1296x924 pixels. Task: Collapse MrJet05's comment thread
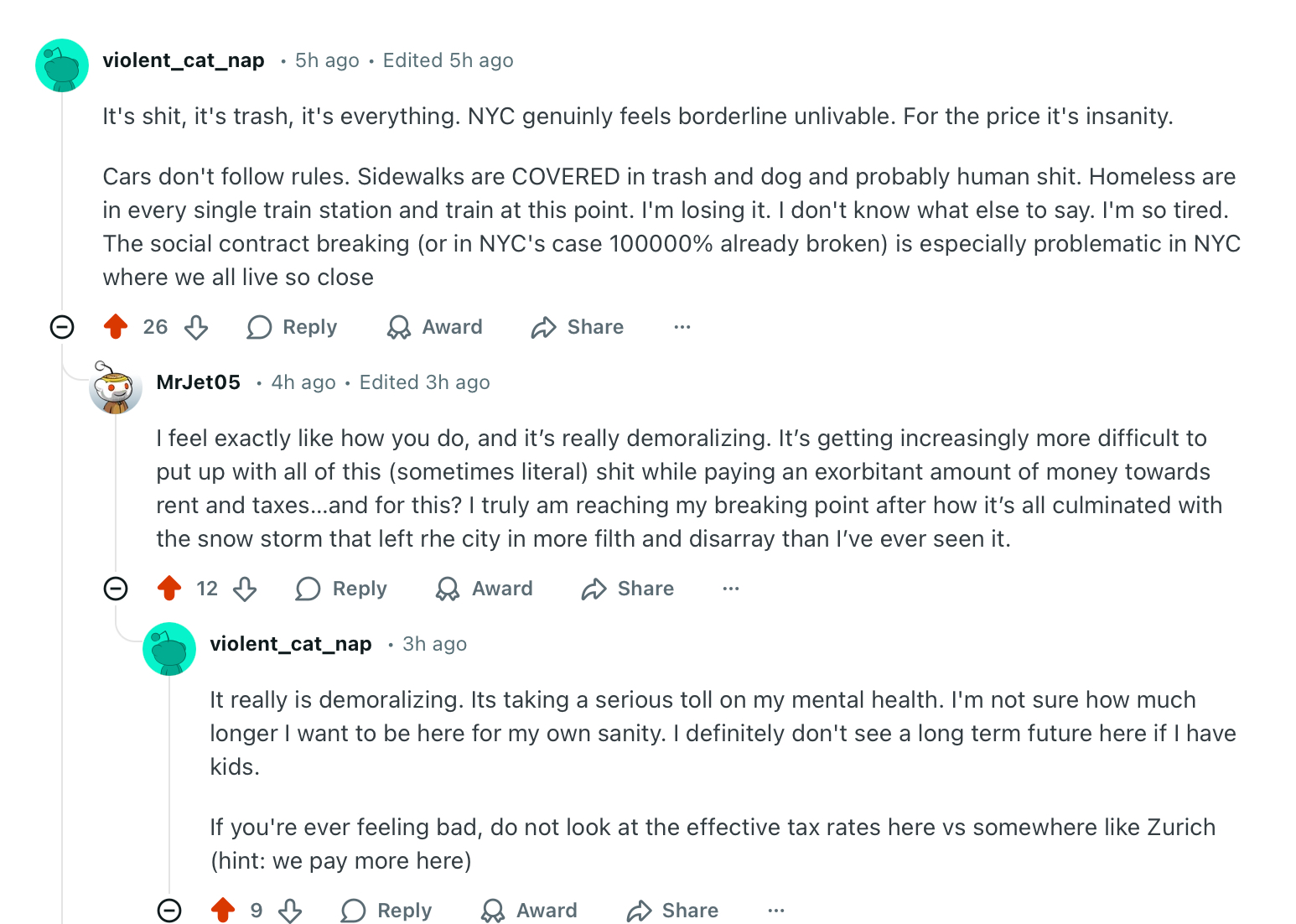pyautogui.click(x=116, y=588)
